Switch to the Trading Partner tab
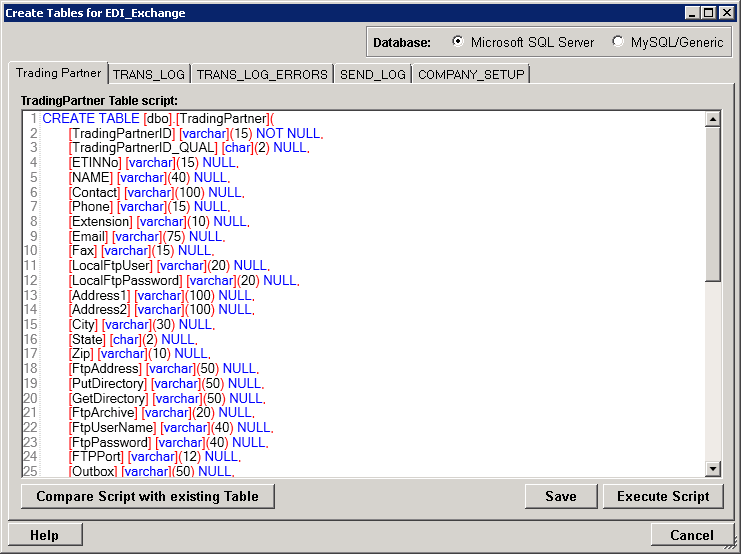The image size is (741, 554). pyautogui.click(x=59, y=73)
